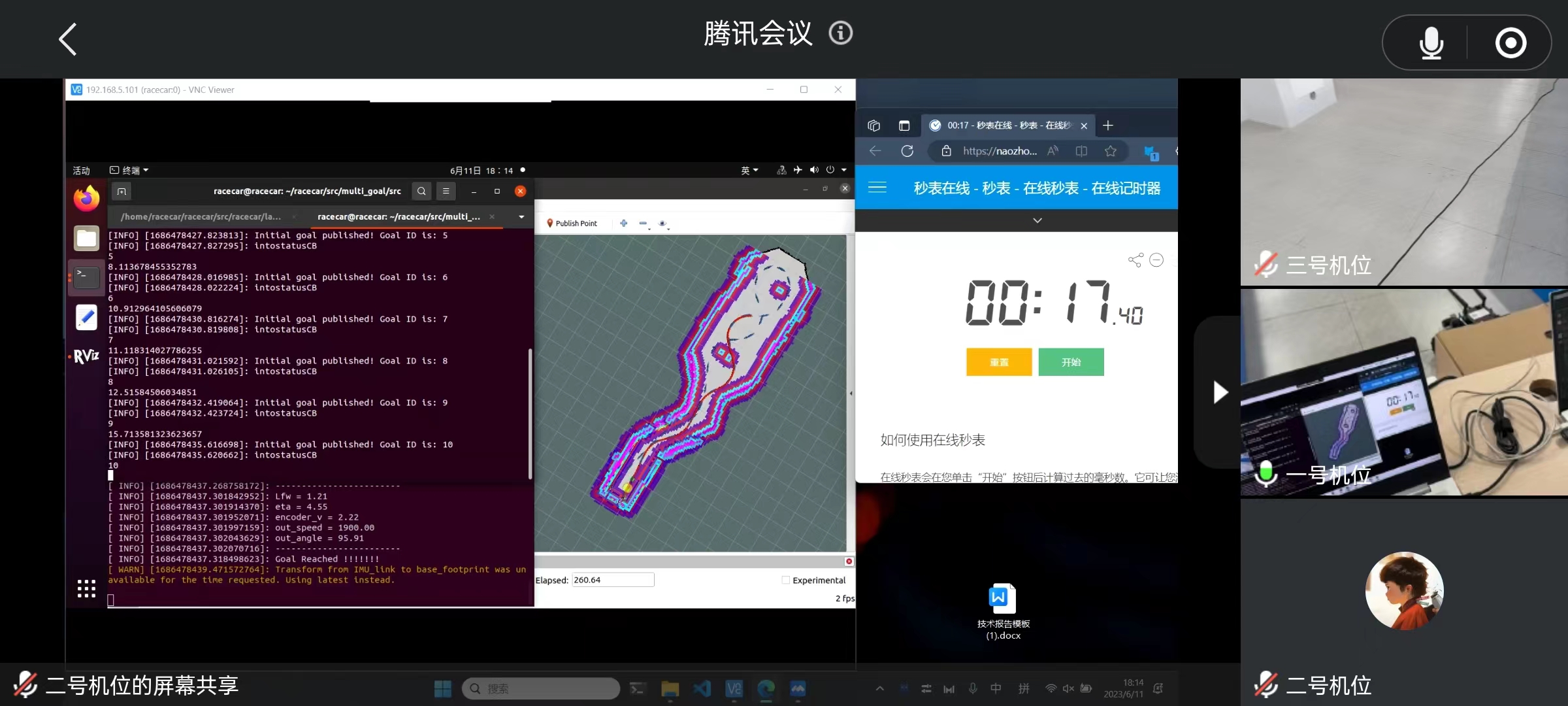Click the back arrow in the meeting header
Screen dimensions: 1568x706
pyautogui.click(x=68, y=39)
